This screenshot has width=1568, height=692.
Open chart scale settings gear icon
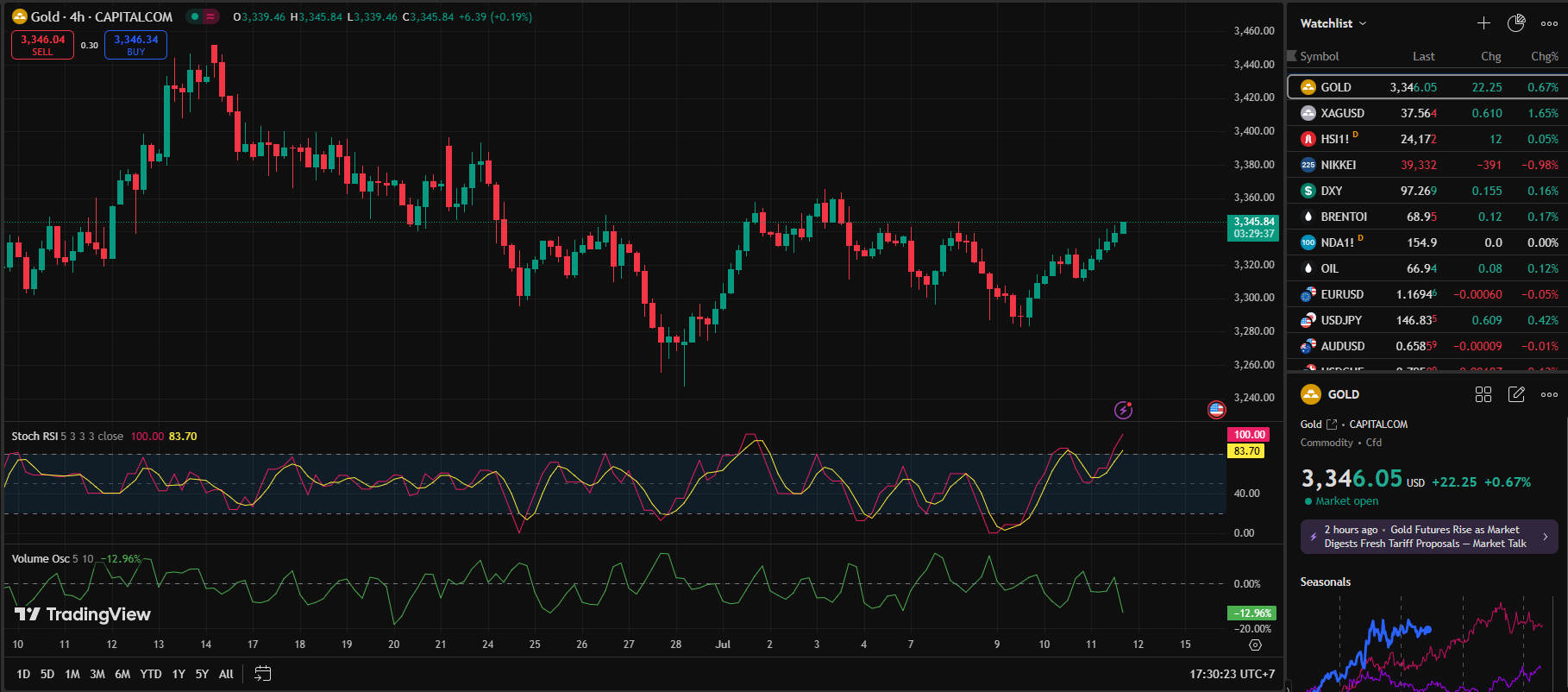[x=1255, y=645]
